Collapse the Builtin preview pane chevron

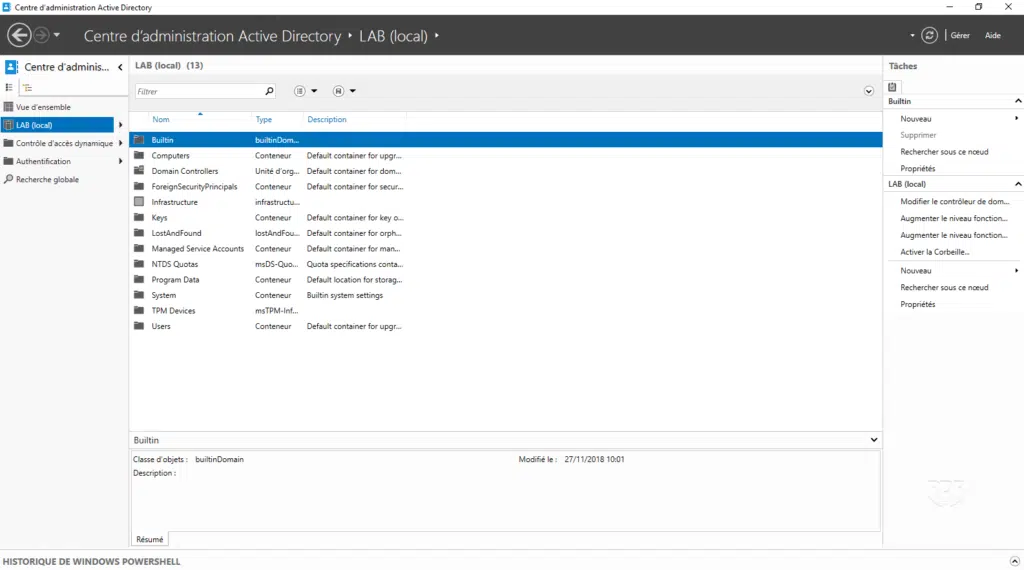(874, 440)
